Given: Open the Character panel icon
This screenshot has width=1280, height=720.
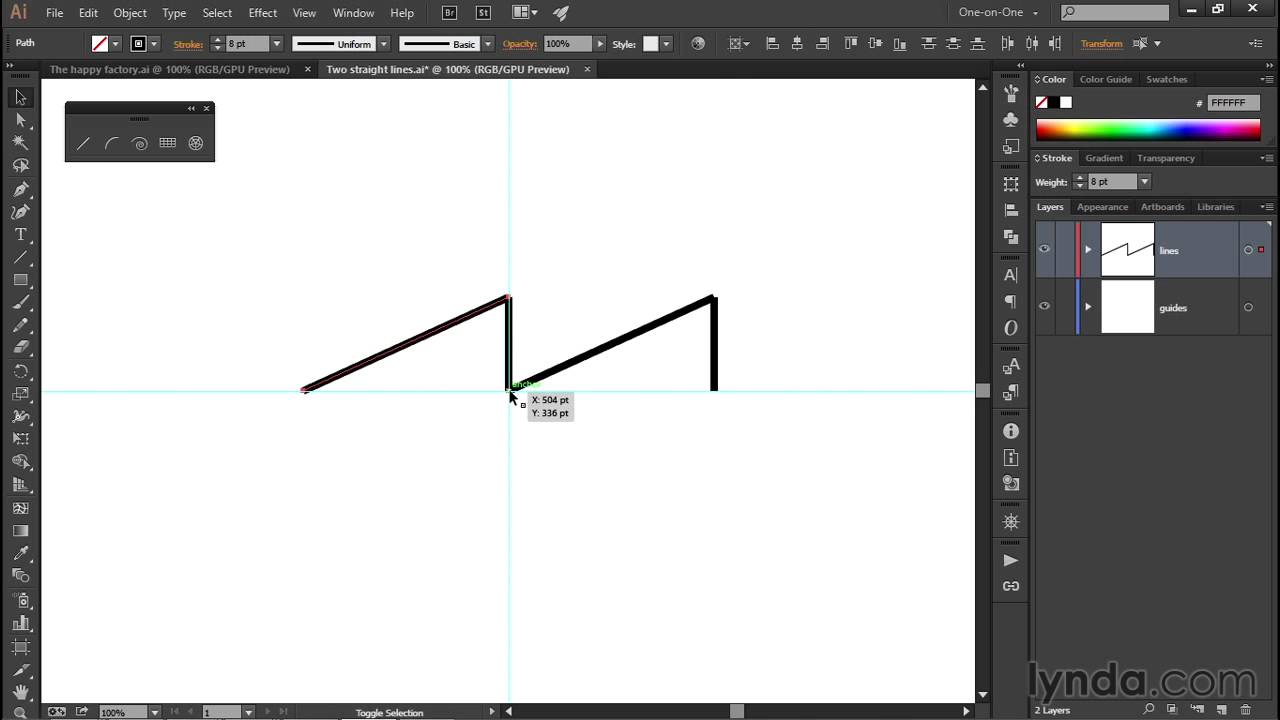Looking at the screenshot, I should 1011,275.
